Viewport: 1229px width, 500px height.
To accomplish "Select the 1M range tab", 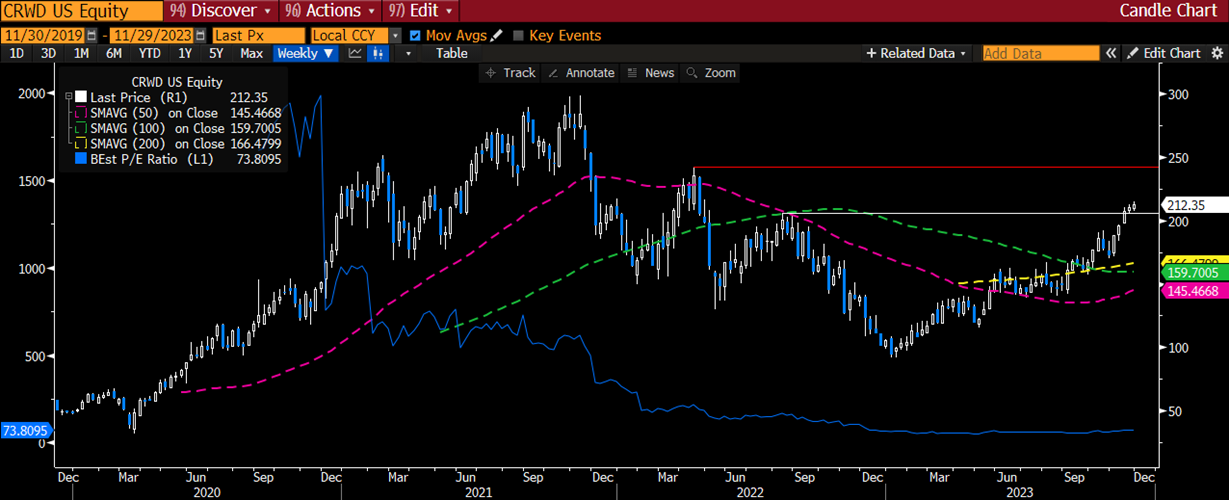I will pos(81,53).
